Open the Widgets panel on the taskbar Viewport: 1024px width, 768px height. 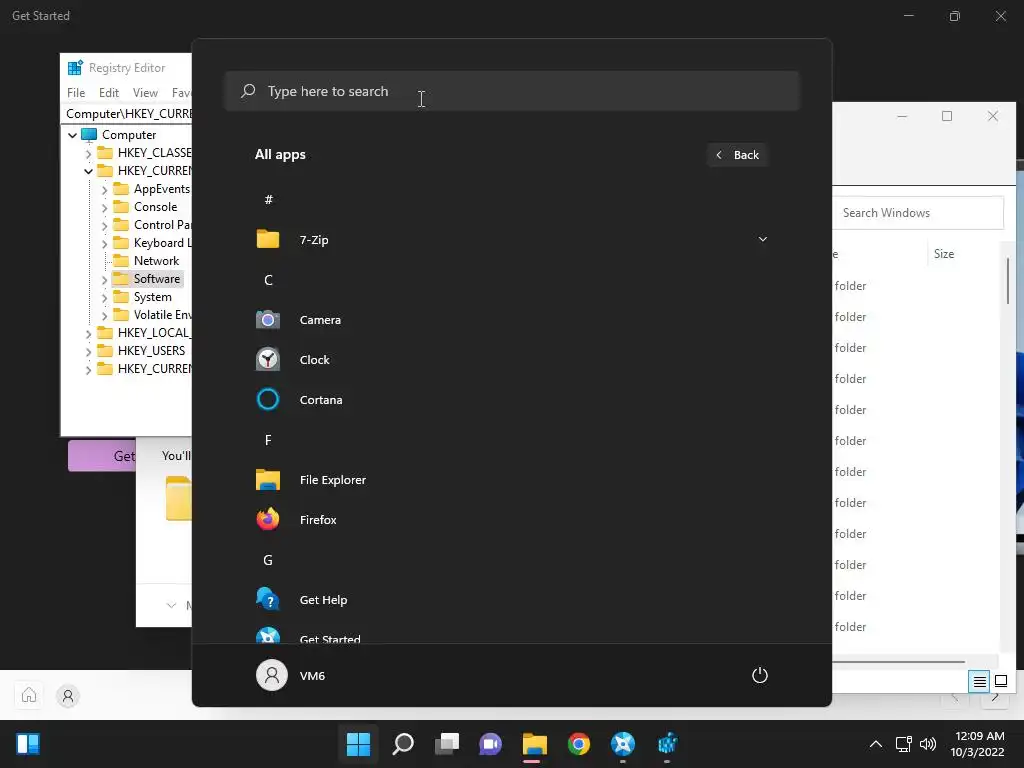click(28, 744)
